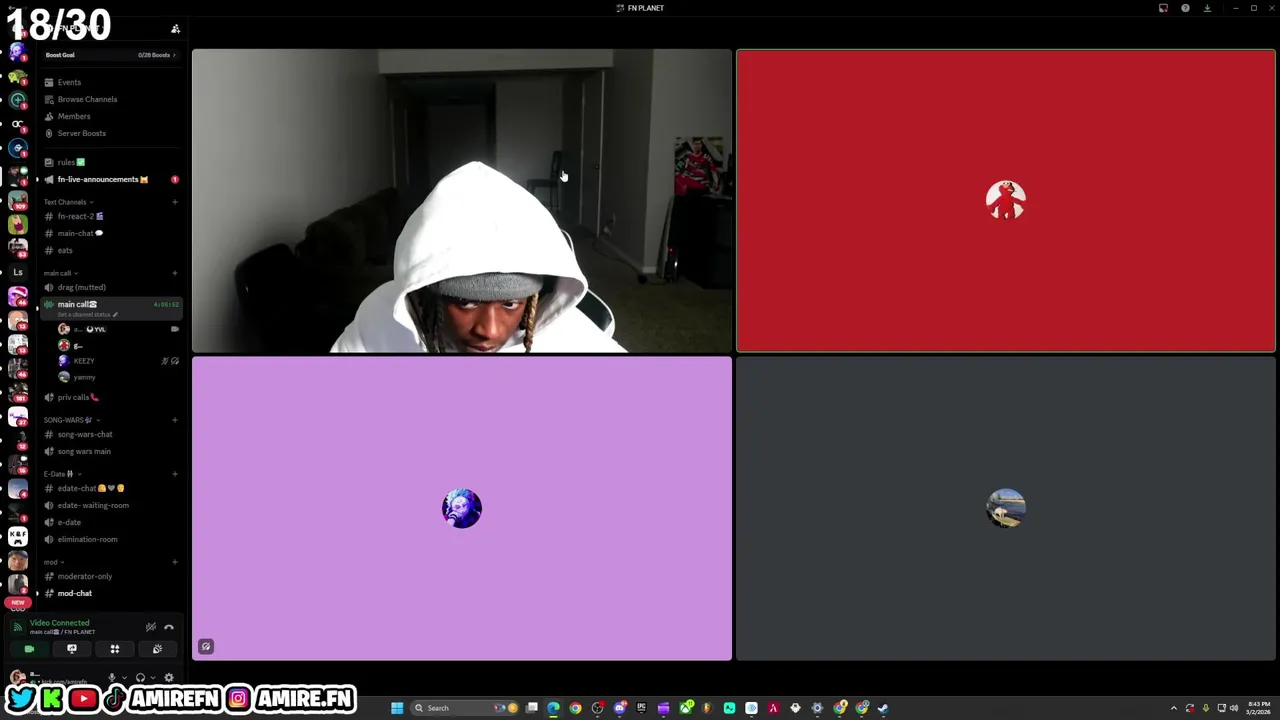Open Microsoft Edge from taskbar
The width and height of the screenshot is (1280, 720).
point(553,708)
